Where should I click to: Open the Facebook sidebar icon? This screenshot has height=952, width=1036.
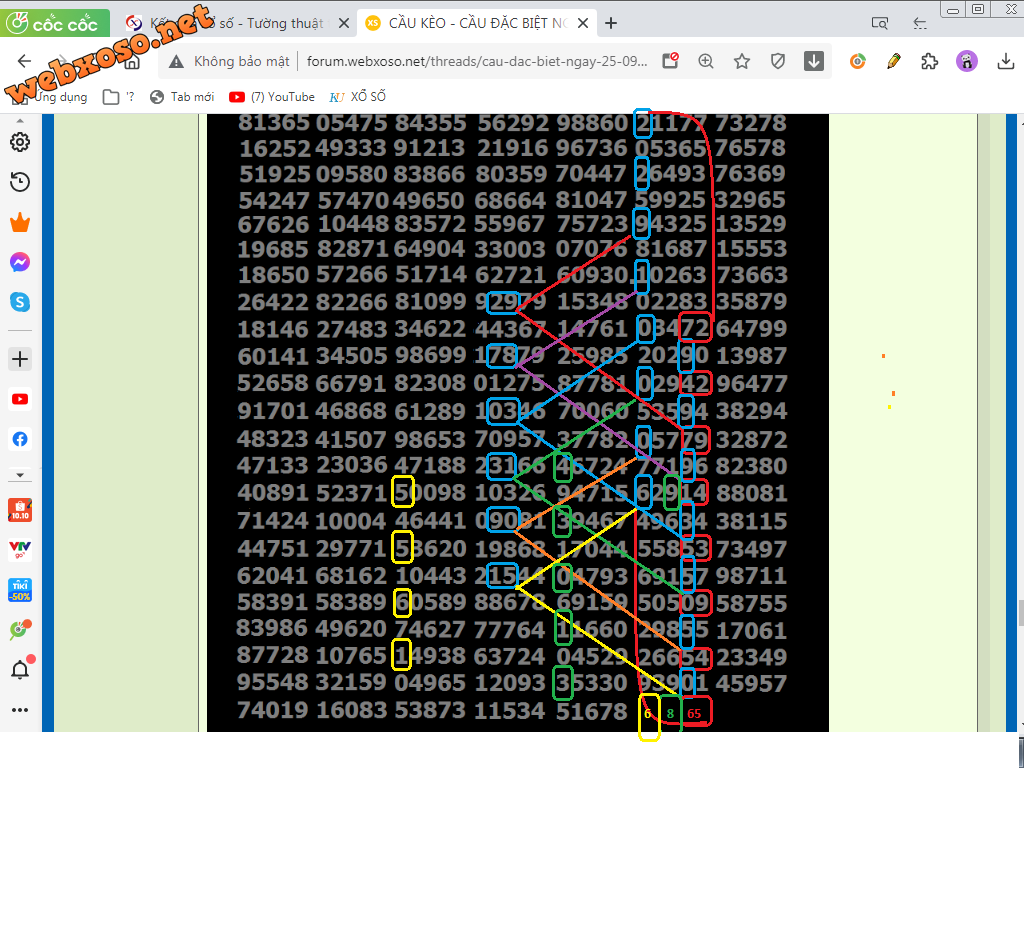(x=20, y=439)
